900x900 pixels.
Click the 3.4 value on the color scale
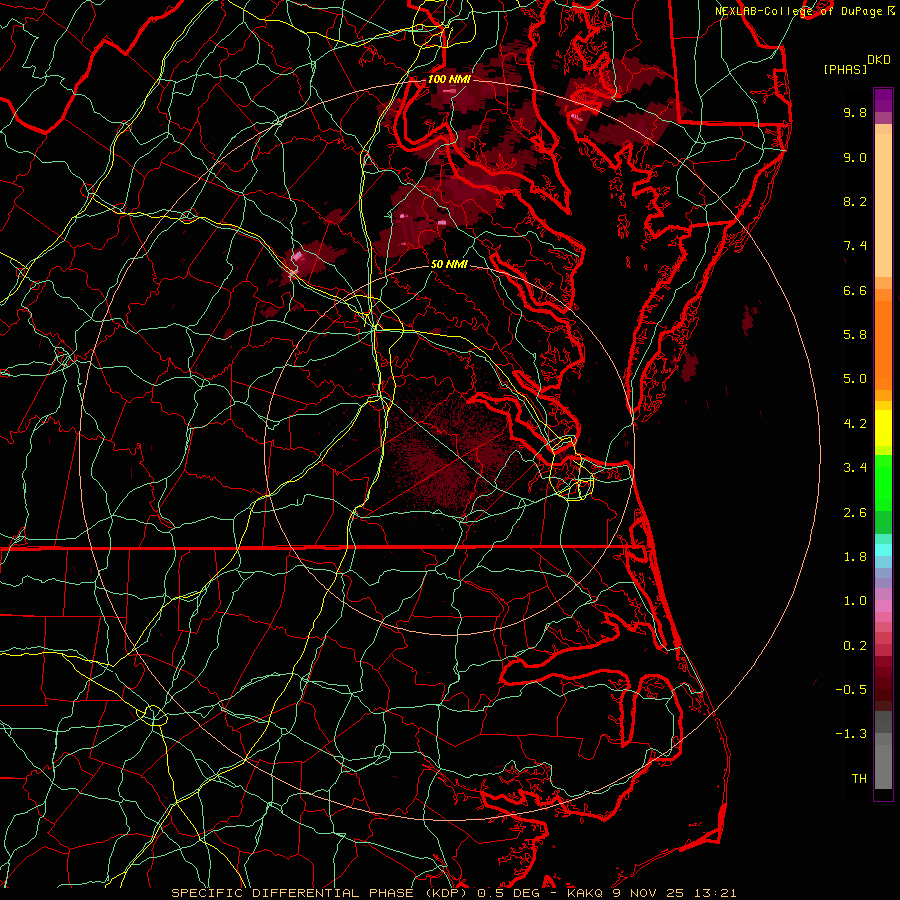point(855,468)
